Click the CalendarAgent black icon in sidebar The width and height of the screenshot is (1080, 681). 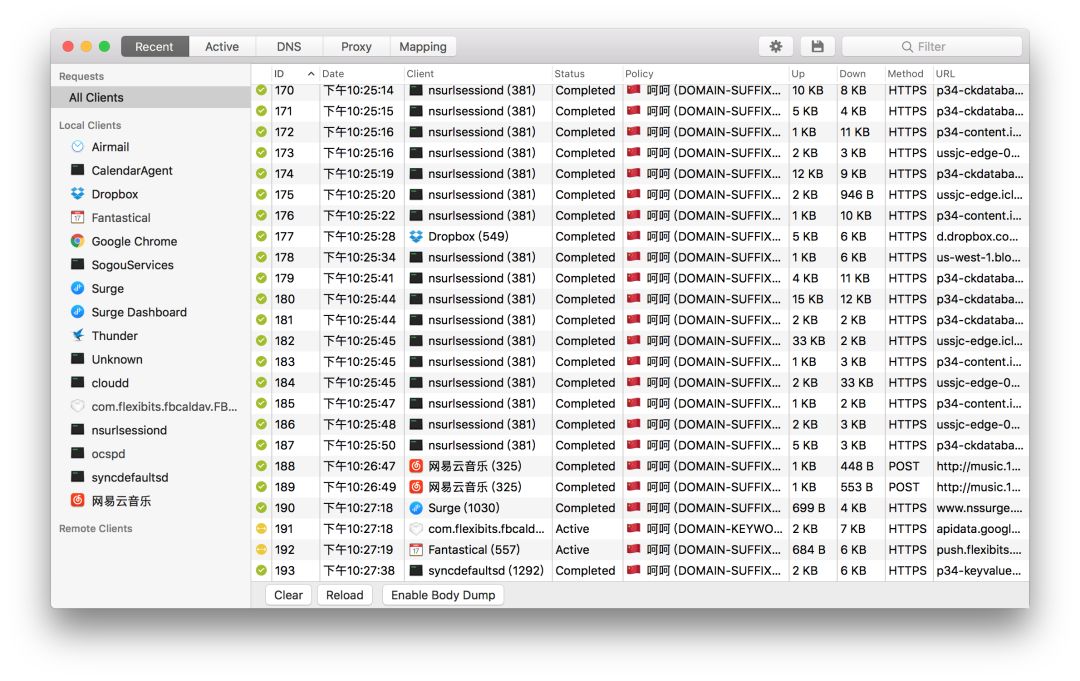78,170
